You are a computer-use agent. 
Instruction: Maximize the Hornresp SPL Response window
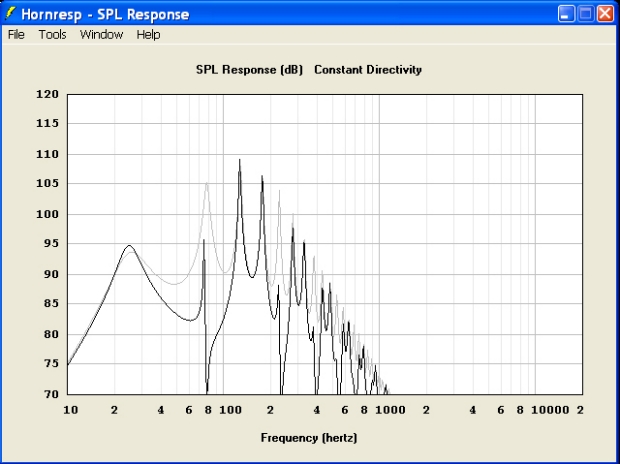(x=586, y=14)
